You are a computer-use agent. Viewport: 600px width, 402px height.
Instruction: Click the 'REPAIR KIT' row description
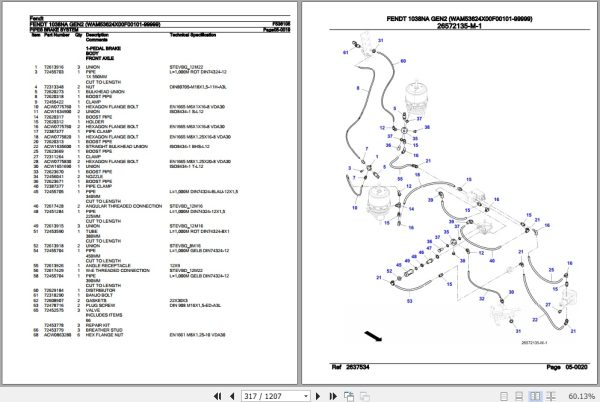coord(98,325)
